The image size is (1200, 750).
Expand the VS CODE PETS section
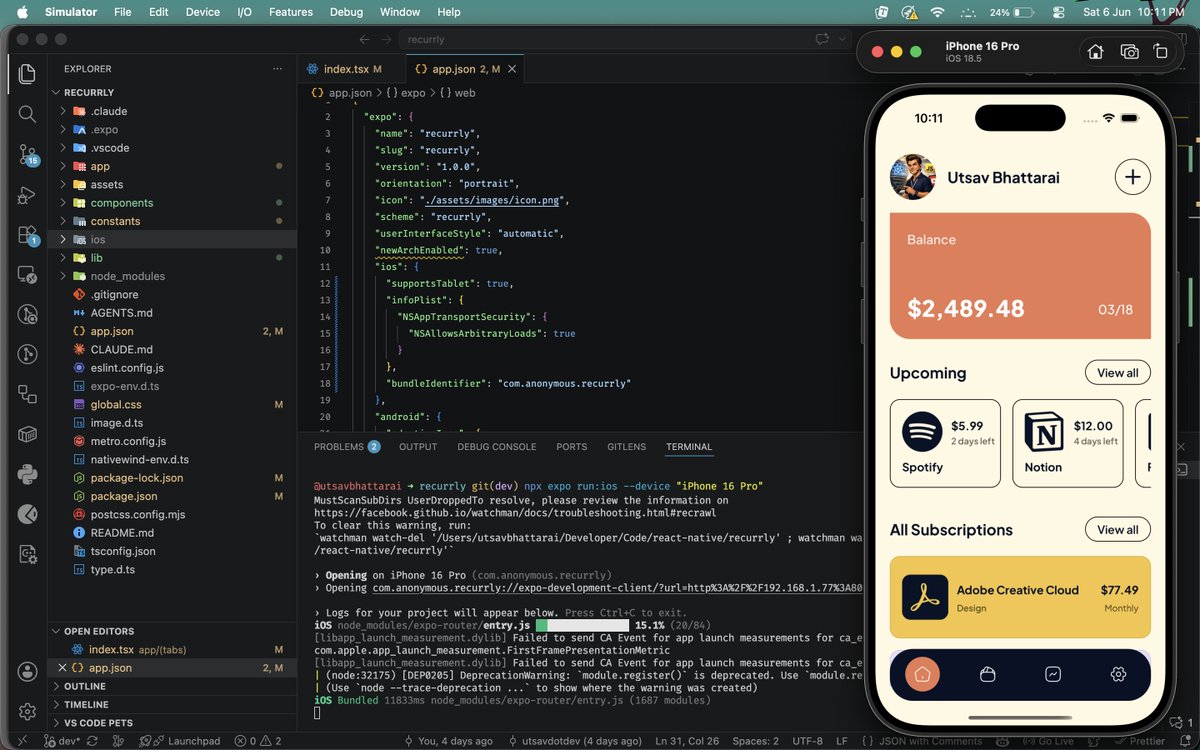click(x=98, y=723)
